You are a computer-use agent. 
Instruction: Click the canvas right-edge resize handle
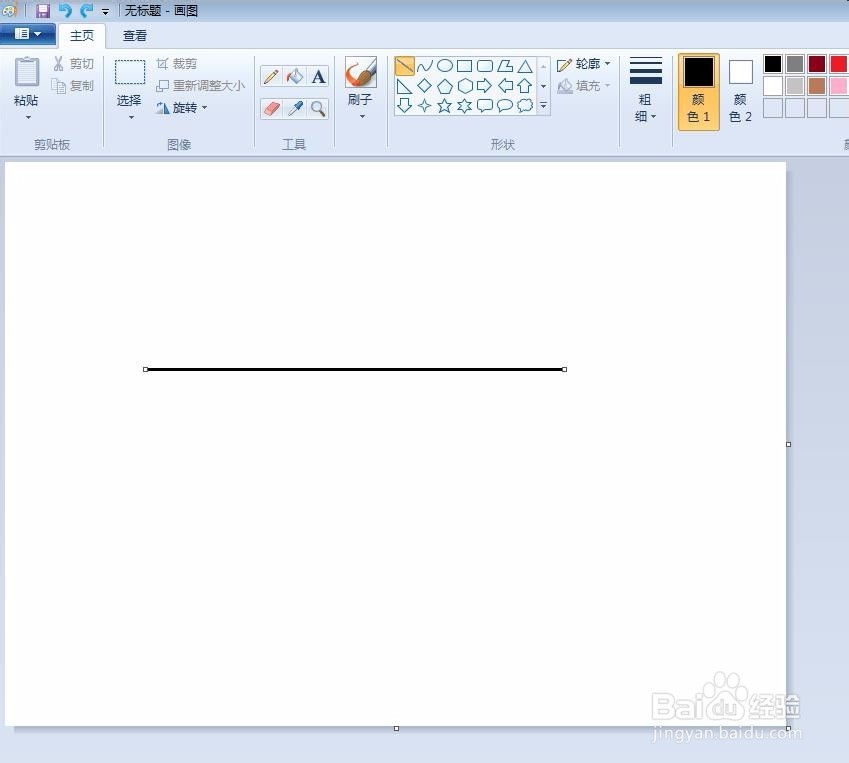(x=788, y=444)
